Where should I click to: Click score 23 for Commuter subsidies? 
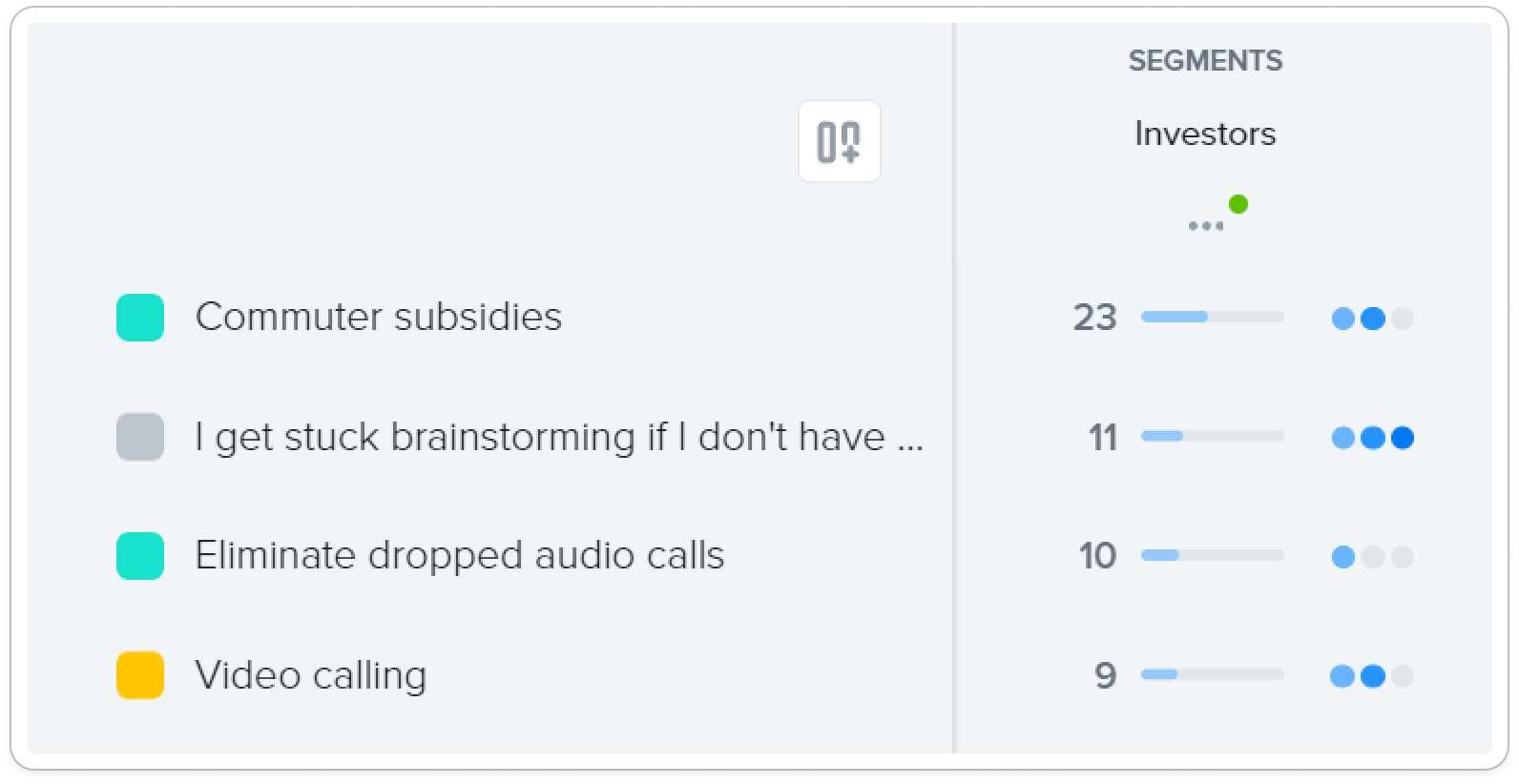[1094, 317]
